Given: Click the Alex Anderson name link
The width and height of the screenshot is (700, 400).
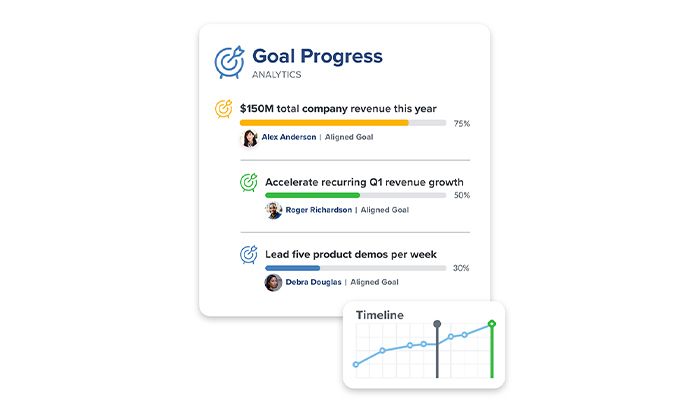Looking at the screenshot, I should click(289, 137).
